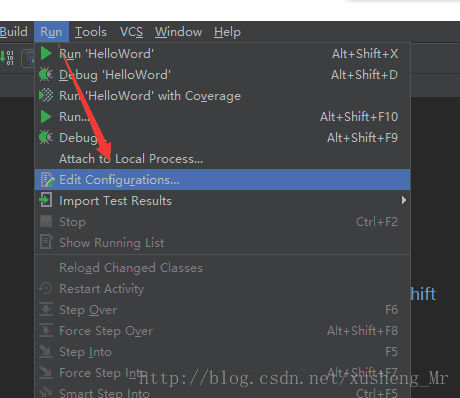The height and width of the screenshot is (398, 460).
Task: Click the bug icon beside Debug 'HelloWord'
Action: tap(46, 74)
